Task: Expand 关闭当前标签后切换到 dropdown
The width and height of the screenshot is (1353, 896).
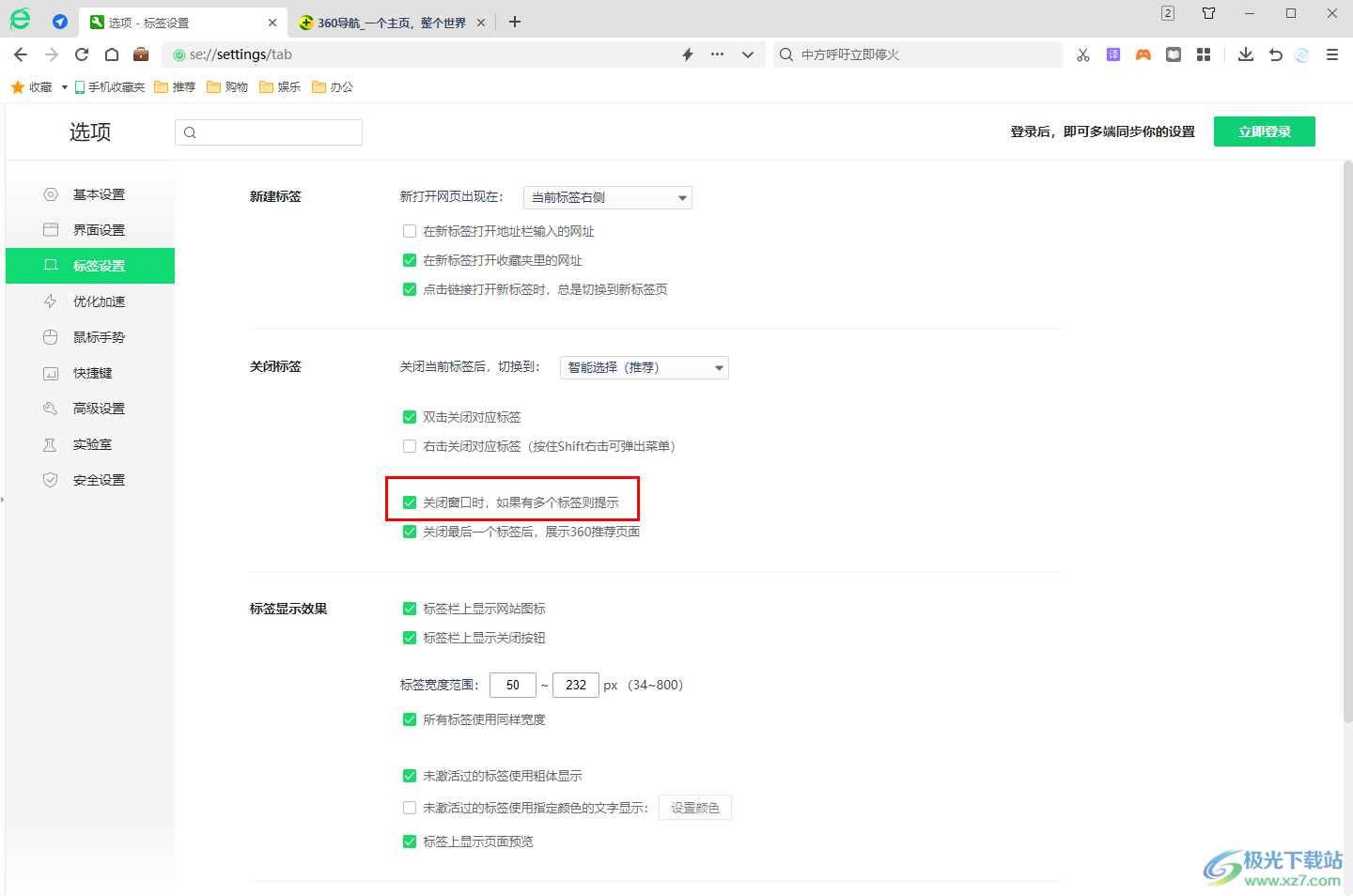Action: [645, 367]
